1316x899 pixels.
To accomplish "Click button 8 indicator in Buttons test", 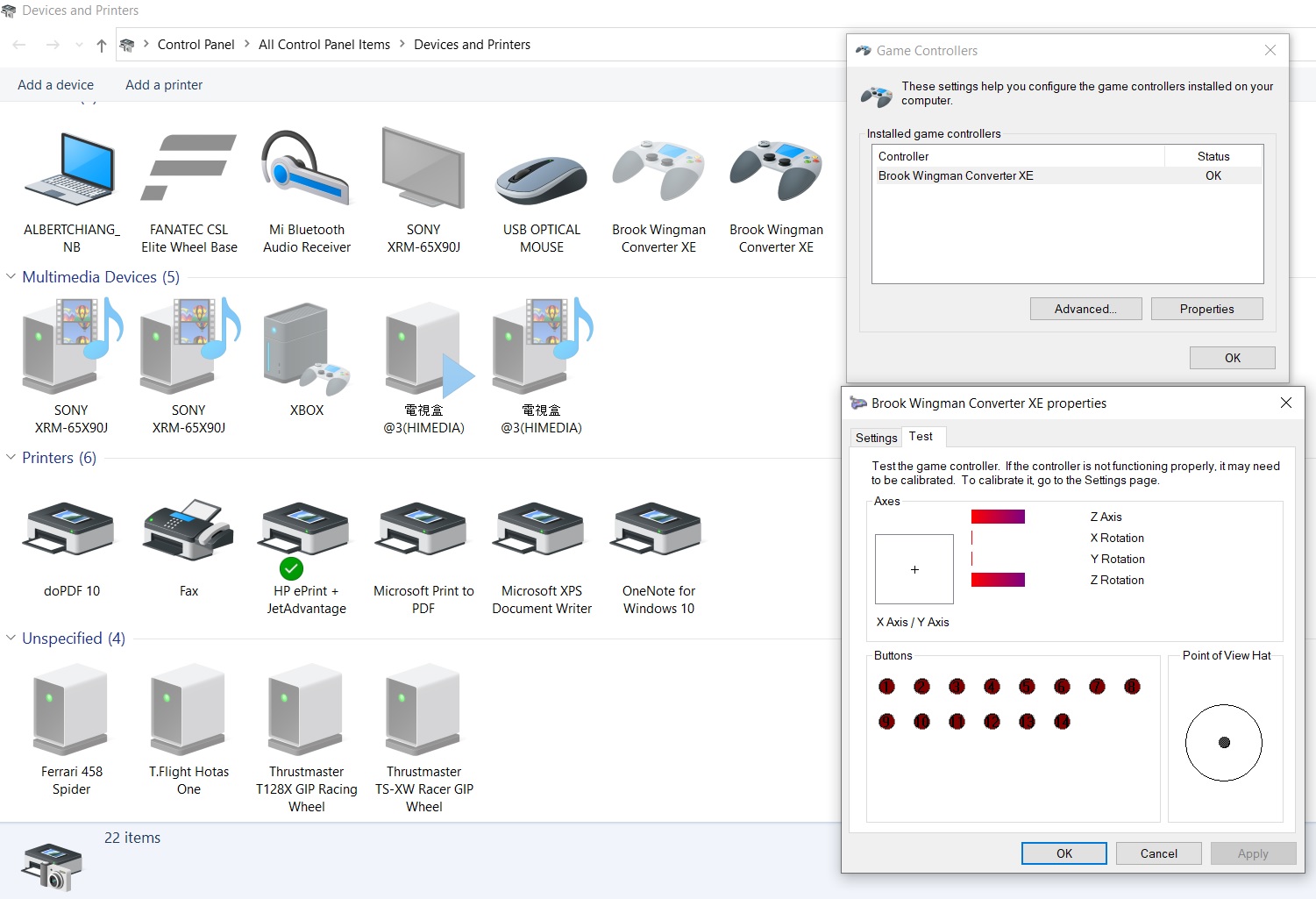I will click(x=1132, y=686).
